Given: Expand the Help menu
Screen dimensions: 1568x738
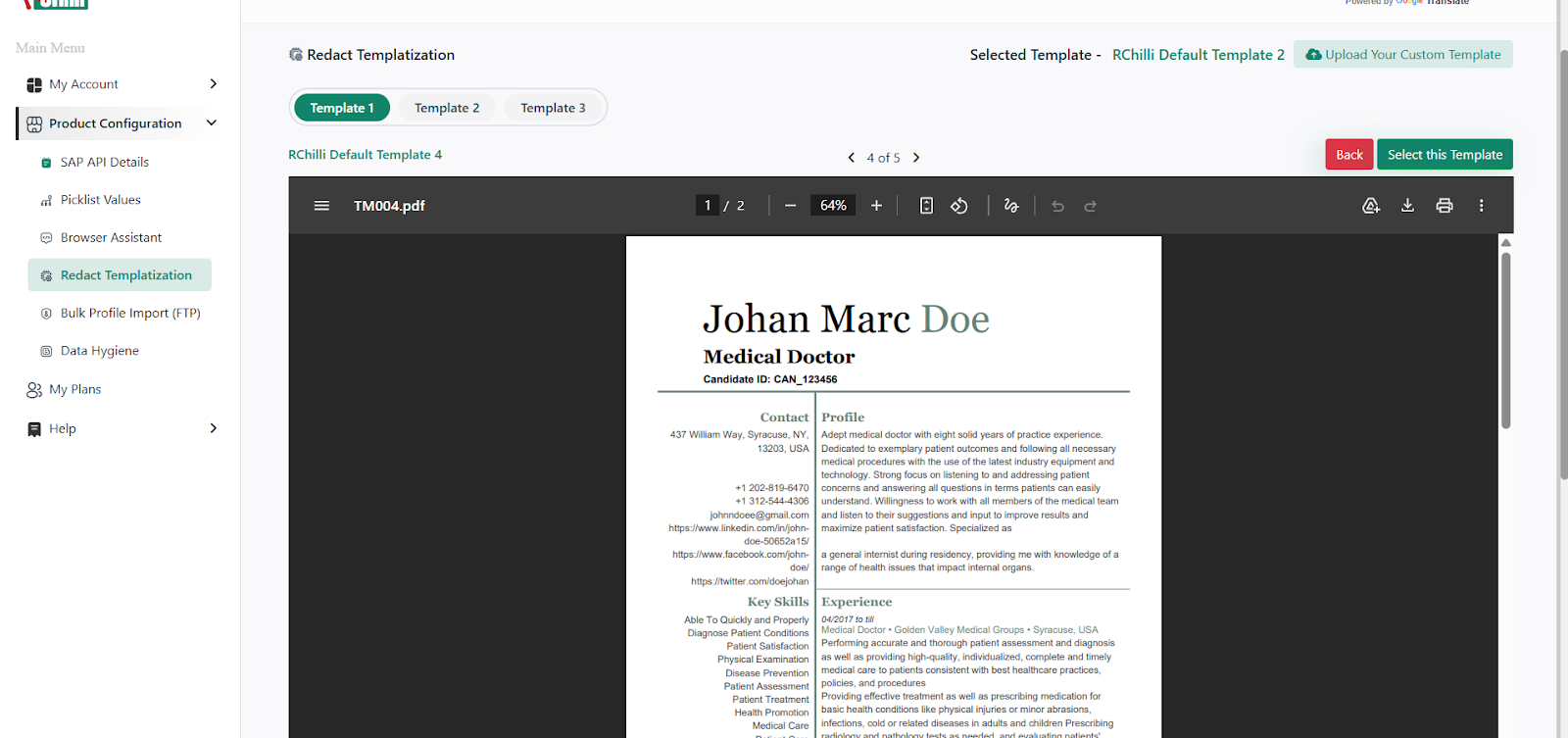Looking at the screenshot, I should coord(214,428).
